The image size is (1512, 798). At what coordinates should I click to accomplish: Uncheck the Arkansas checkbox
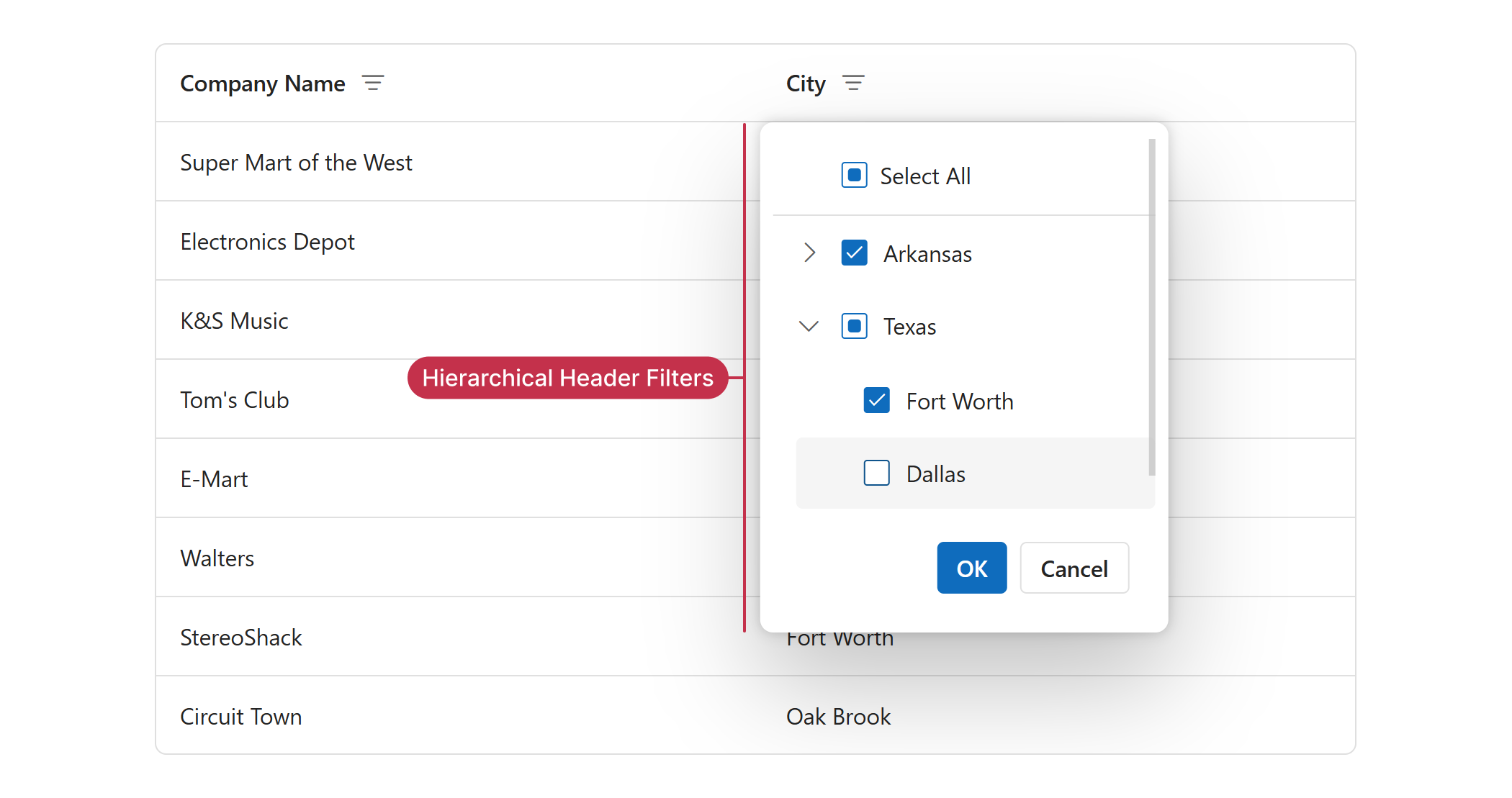click(x=854, y=253)
